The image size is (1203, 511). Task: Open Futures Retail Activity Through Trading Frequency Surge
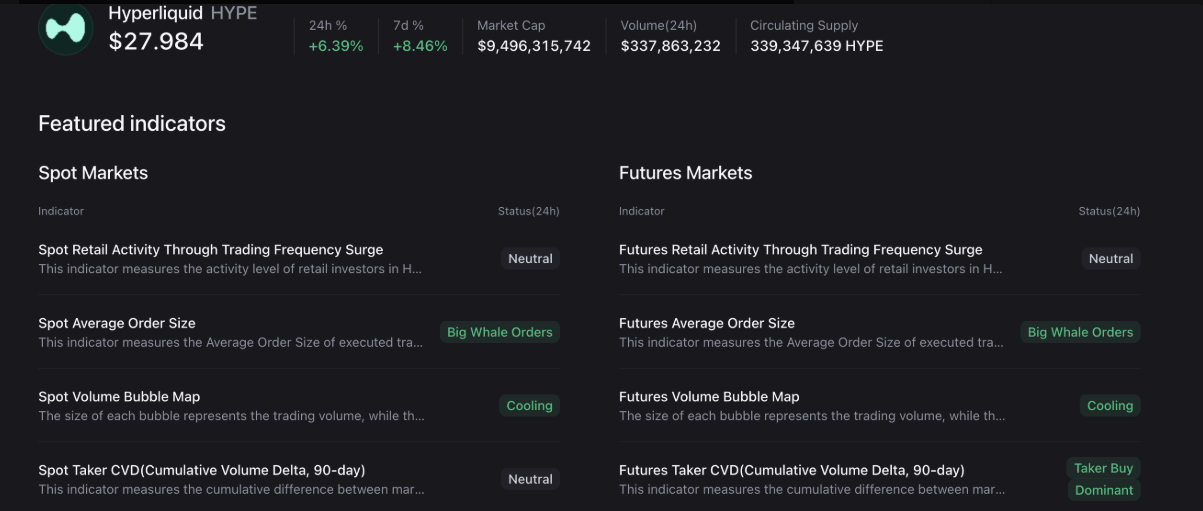(800, 250)
